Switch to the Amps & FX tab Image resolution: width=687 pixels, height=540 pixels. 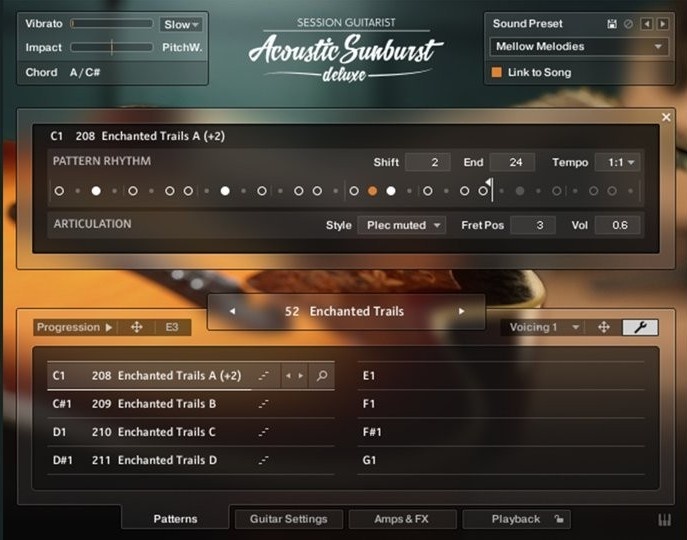click(401, 519)
